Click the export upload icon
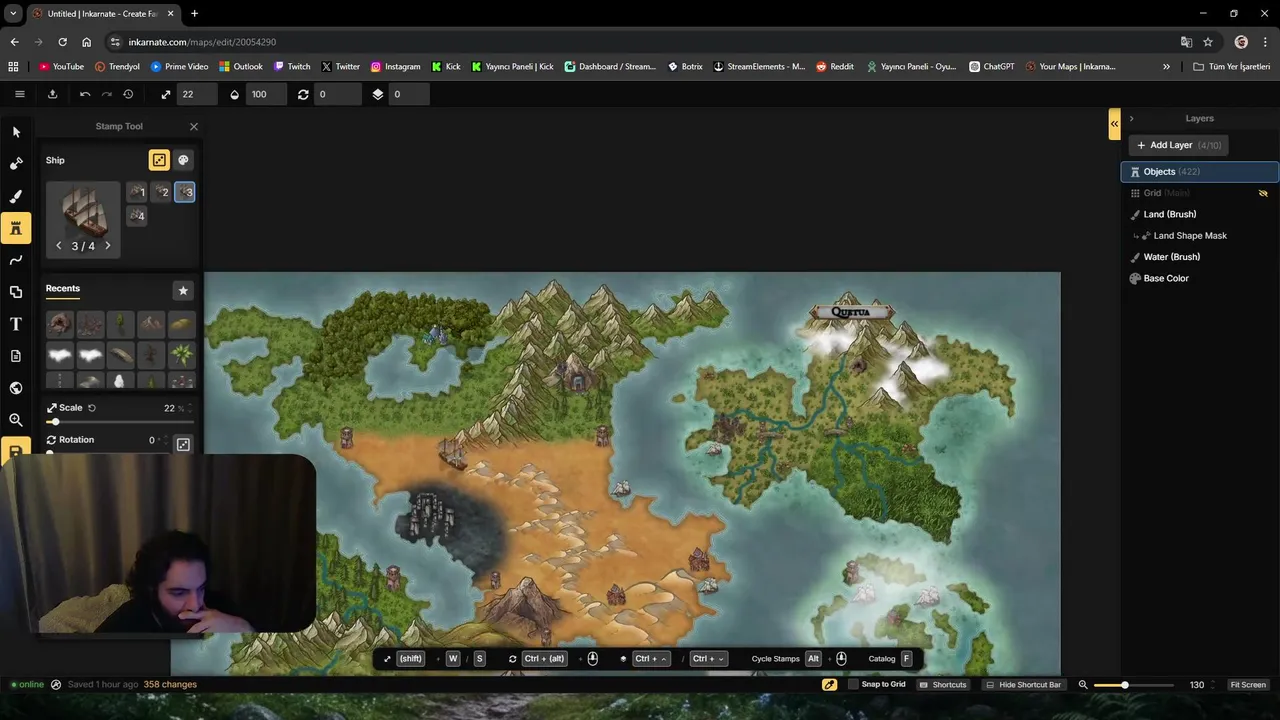Viewport: 1280px width, 720px height. (x=52, y=94)
